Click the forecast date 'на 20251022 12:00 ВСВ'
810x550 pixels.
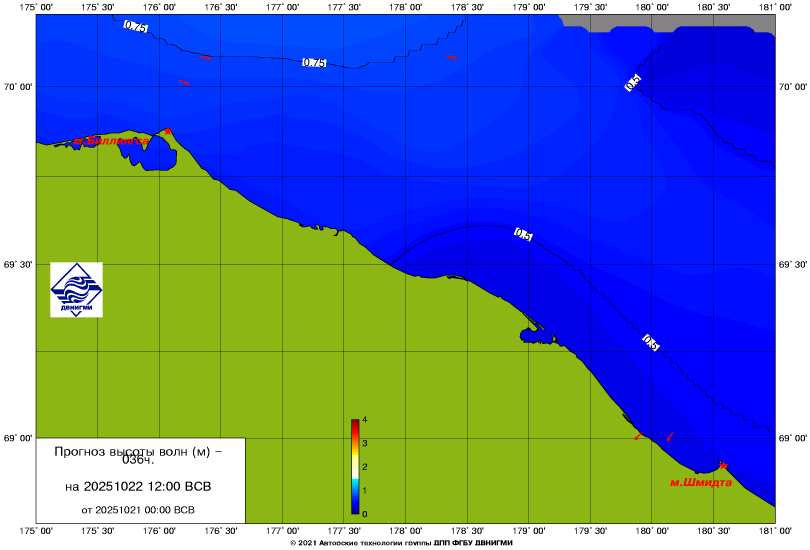138,487
